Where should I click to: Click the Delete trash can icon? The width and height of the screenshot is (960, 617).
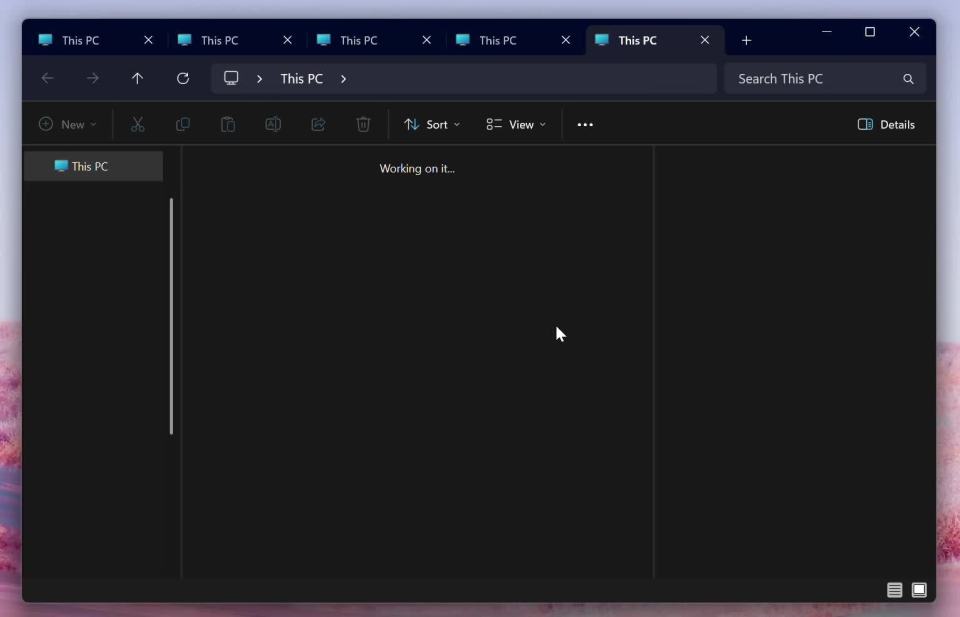pyautogui.click(x=363, y=124)
